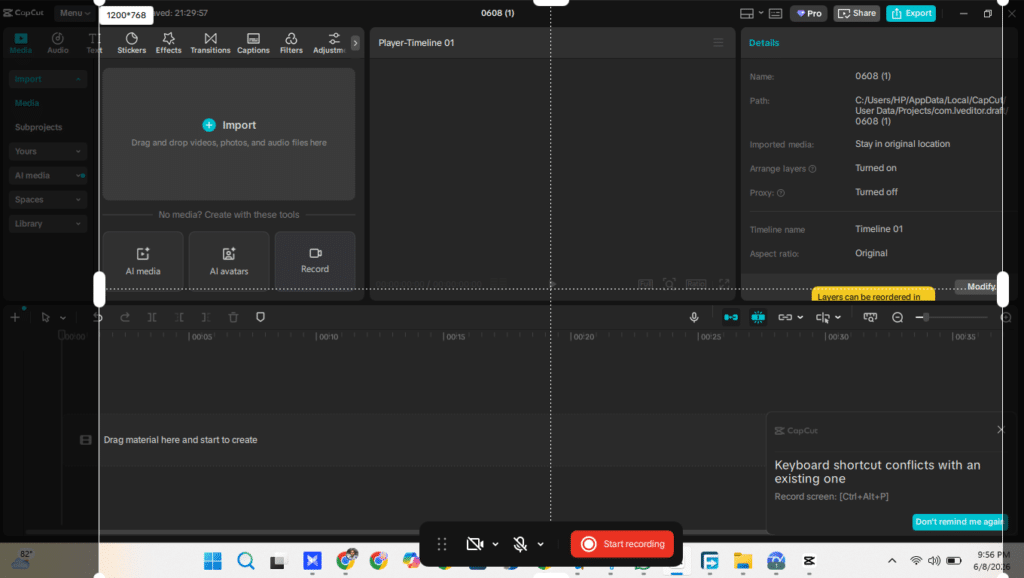
Task: Open the linkage options dropdown
Action: [800, 318]
